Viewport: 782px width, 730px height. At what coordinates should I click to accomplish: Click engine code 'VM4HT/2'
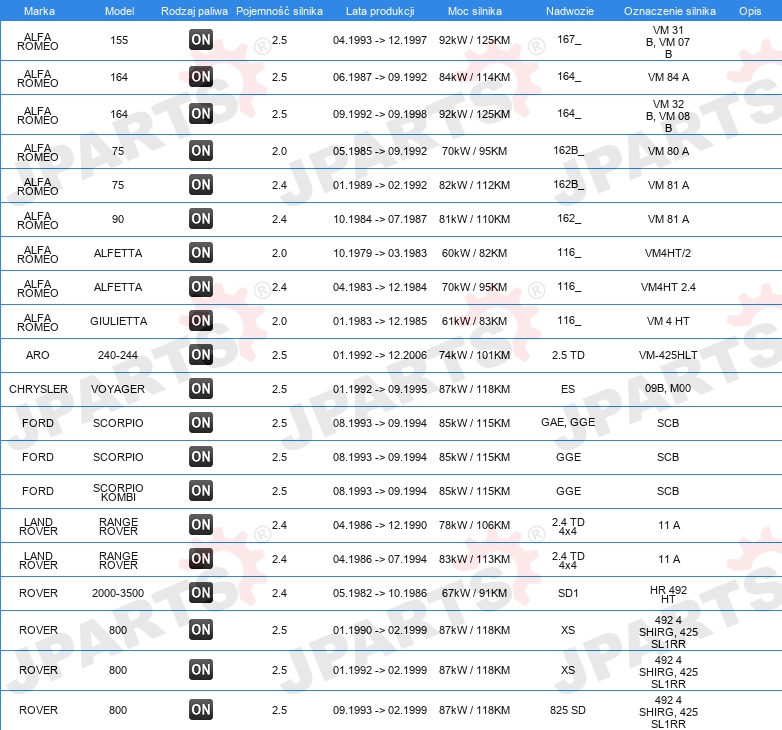tap(668, 253)
